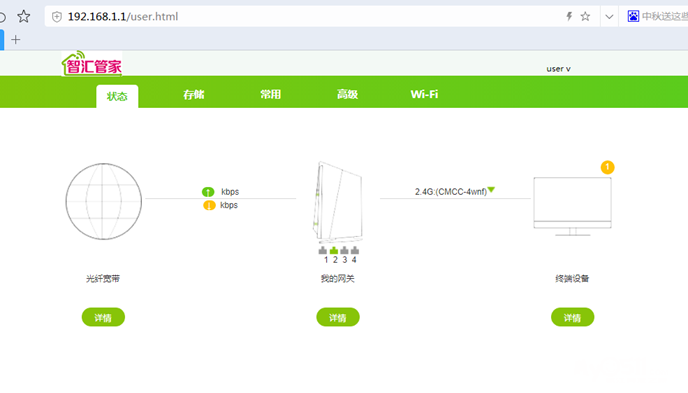The width and height of the screenshot is (688, 393).
Task: Open 详情 for 光纤宽带
Action: [103, 317]
